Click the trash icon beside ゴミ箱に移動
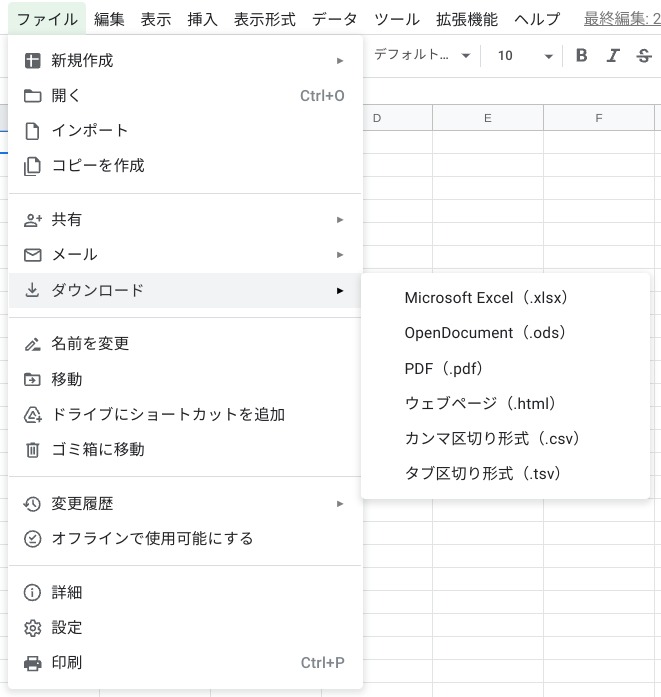661x697 pixels. (33, 450)
